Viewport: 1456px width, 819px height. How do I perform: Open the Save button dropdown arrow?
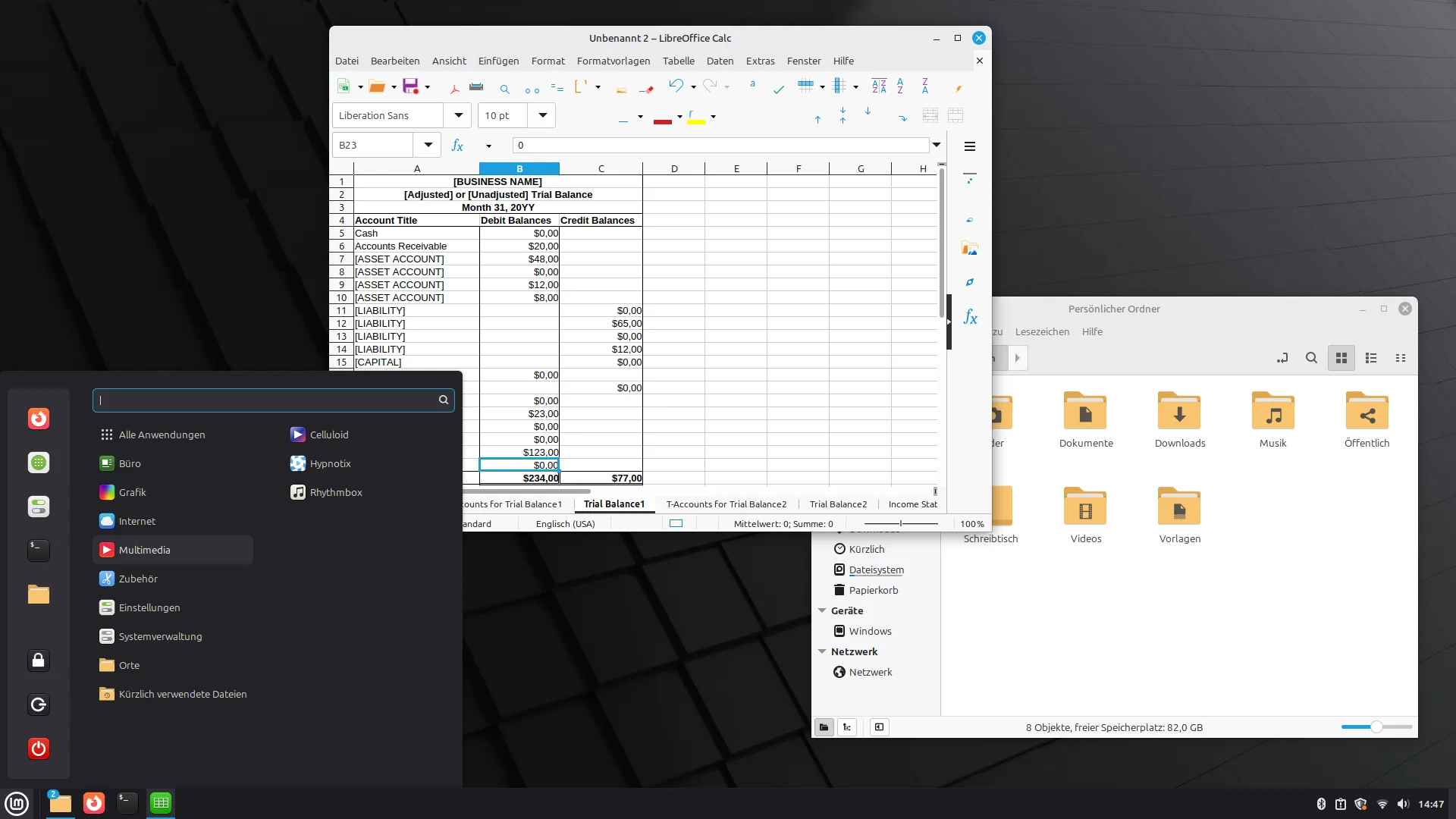pos(427,87)
